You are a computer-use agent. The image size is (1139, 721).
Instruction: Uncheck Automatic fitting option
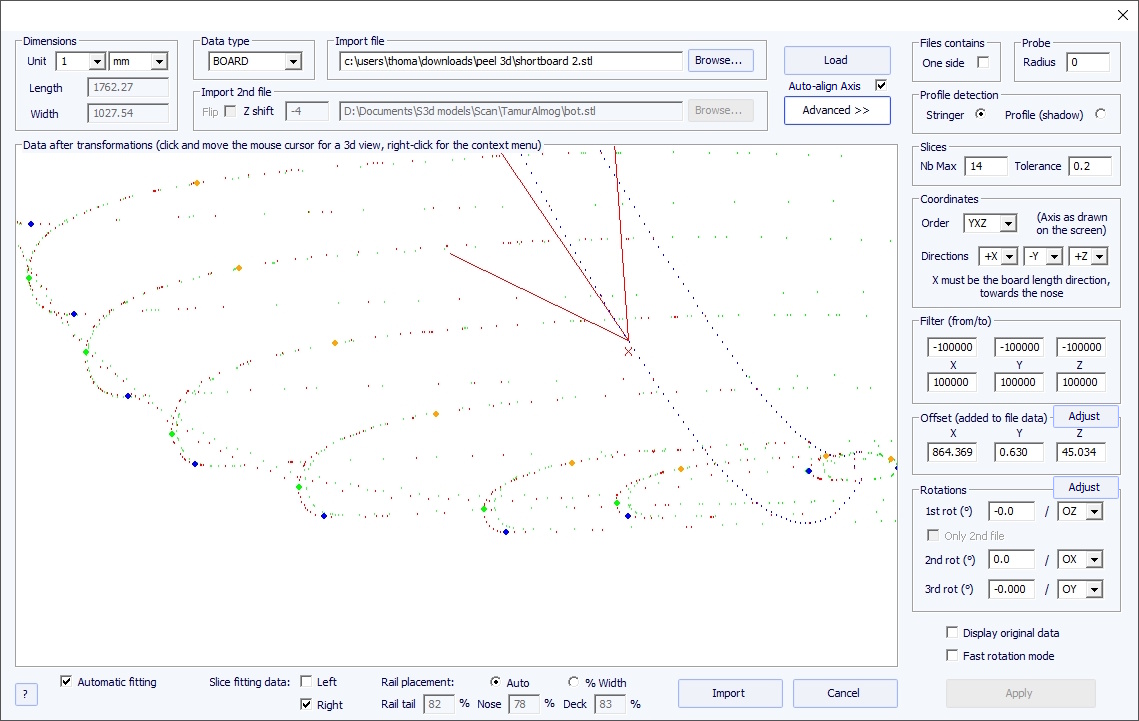click(x=67, y=682)
